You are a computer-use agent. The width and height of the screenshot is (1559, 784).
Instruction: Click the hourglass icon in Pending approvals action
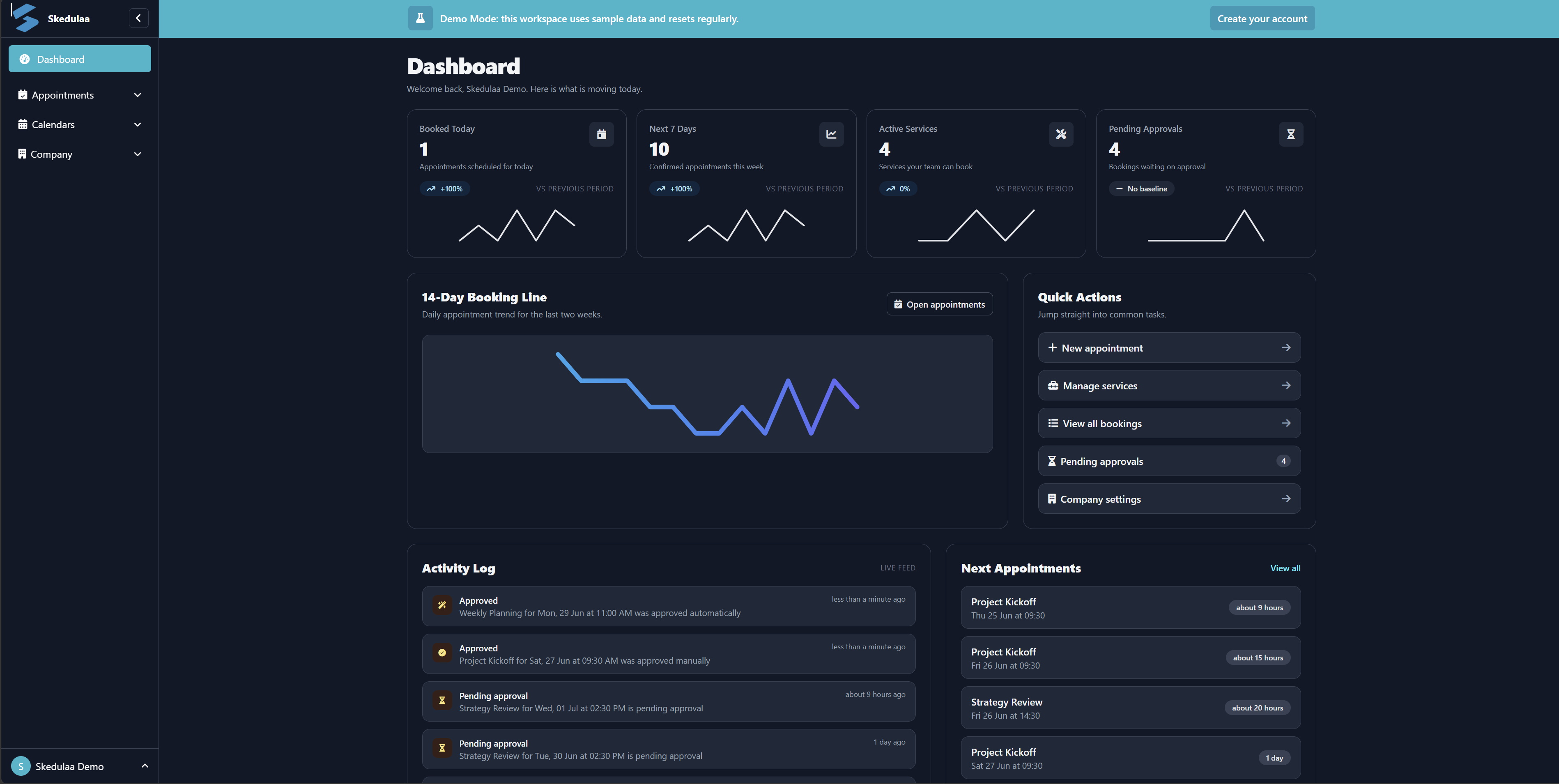tap(1052, 461)
